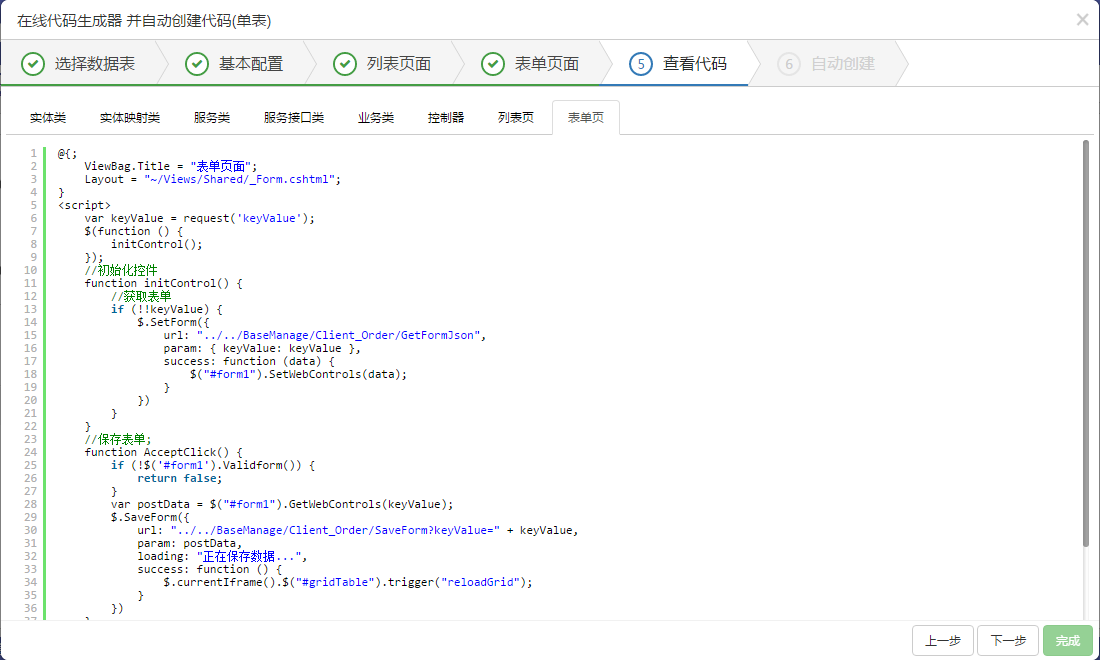
Task: Click the circled number 6 step icon
Action: tap(789, 64)
